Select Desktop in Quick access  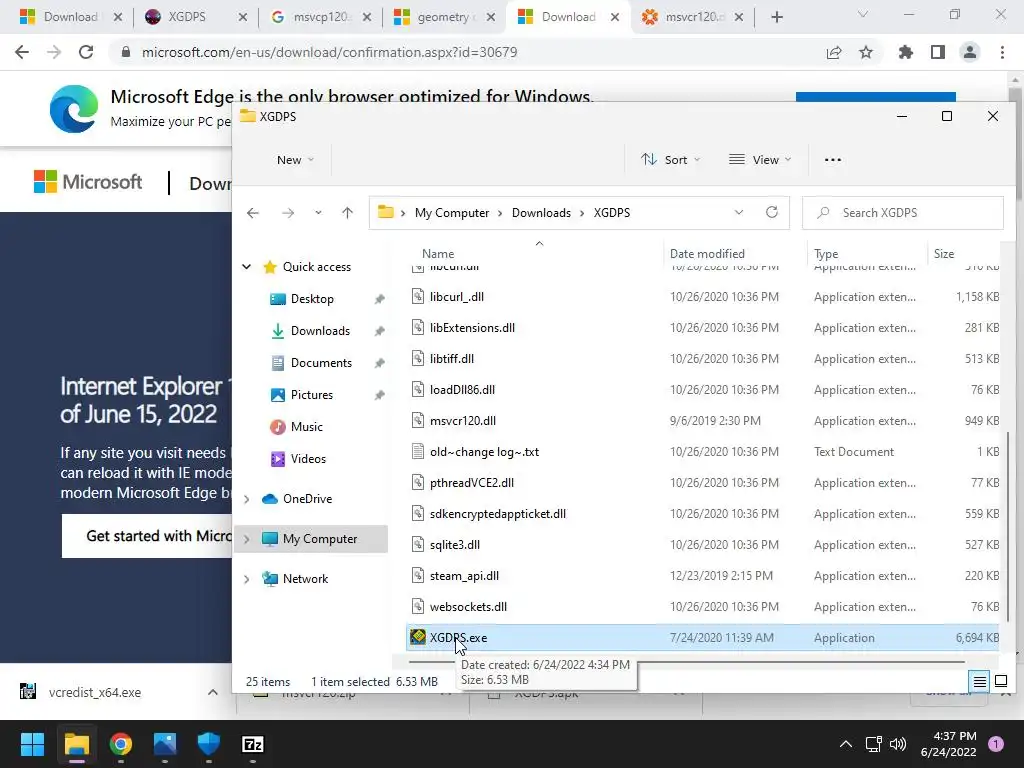[x=312, y=299]
